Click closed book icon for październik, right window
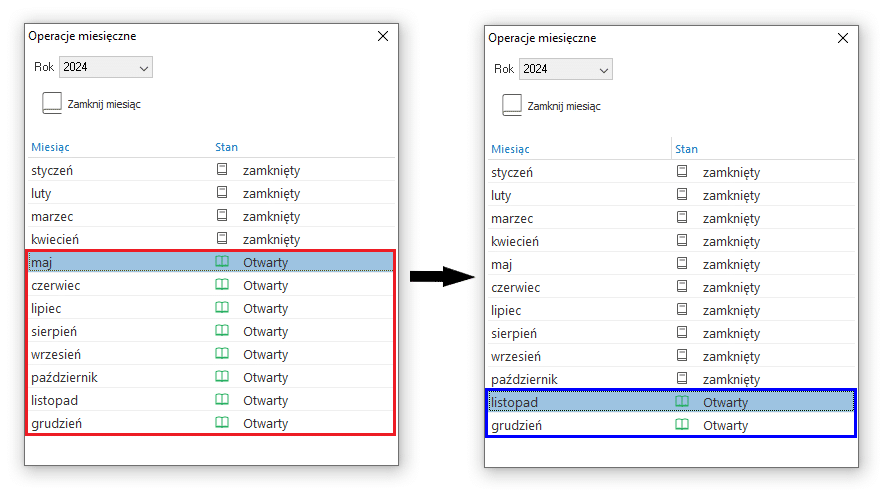The height and width of the screenshot is (490, 880). click(682, 378)
